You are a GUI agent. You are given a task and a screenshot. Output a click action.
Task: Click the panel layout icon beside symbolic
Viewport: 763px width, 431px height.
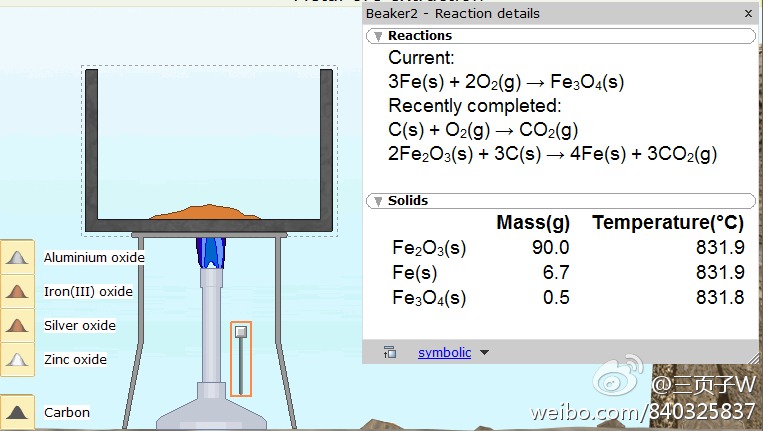click(x=390, y=352)
